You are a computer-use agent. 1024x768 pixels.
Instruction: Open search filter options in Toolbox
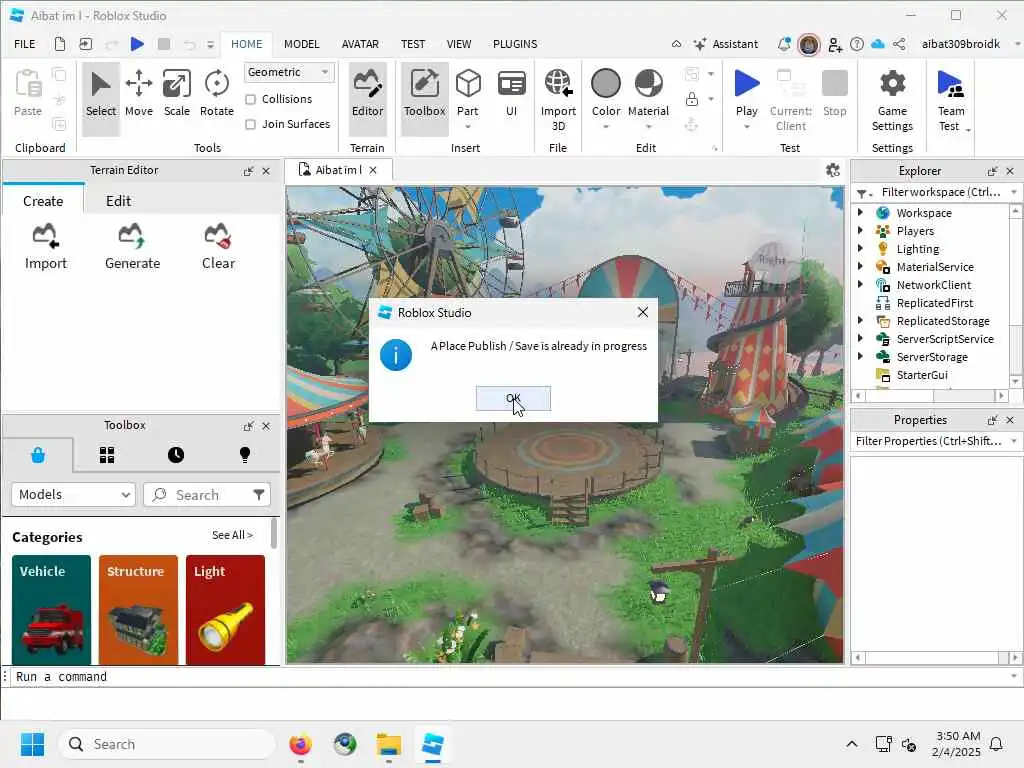point(259,494)
